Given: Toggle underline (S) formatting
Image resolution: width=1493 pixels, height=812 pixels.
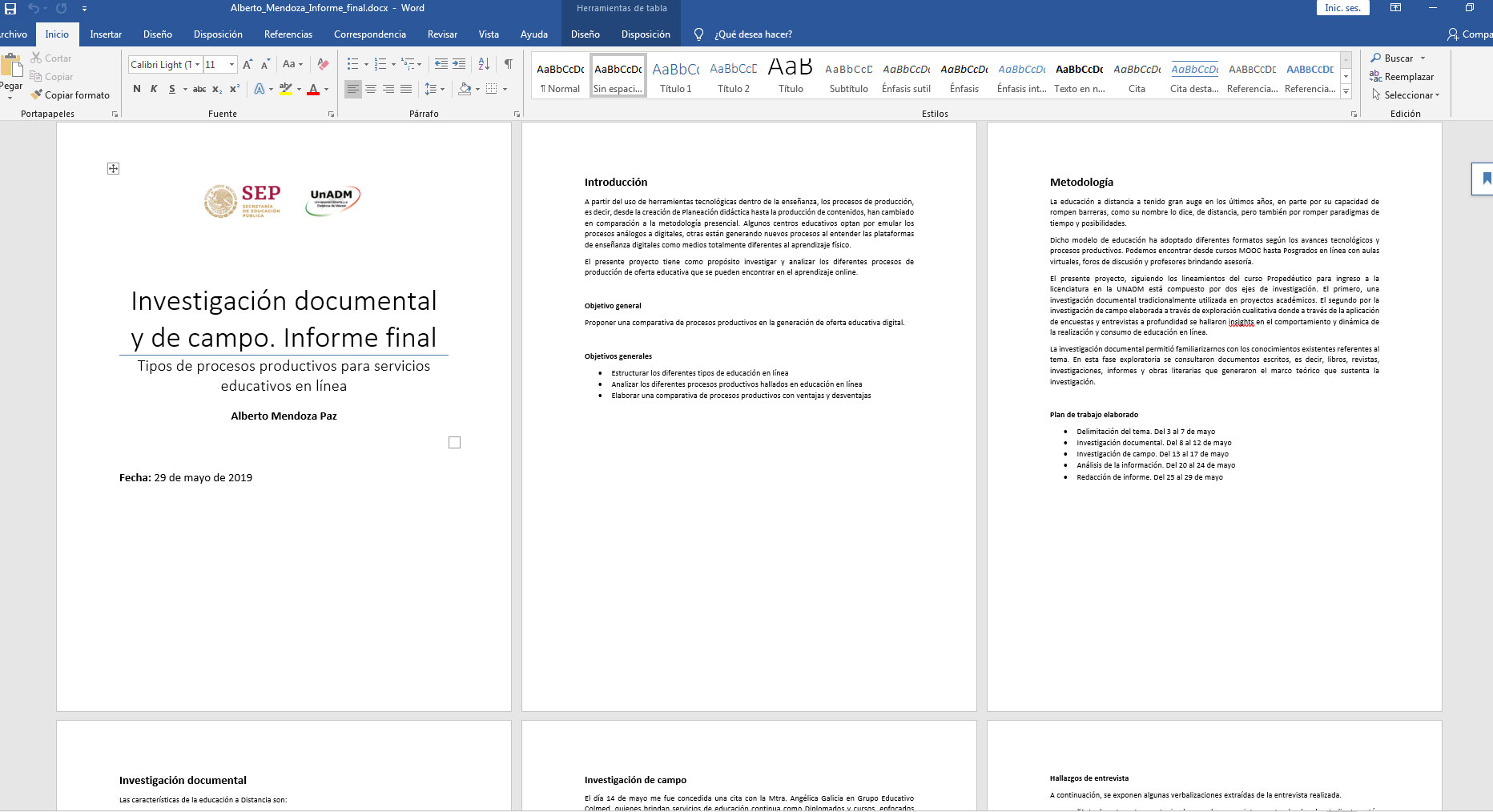Looking at the screenshot, I should 171,89.
